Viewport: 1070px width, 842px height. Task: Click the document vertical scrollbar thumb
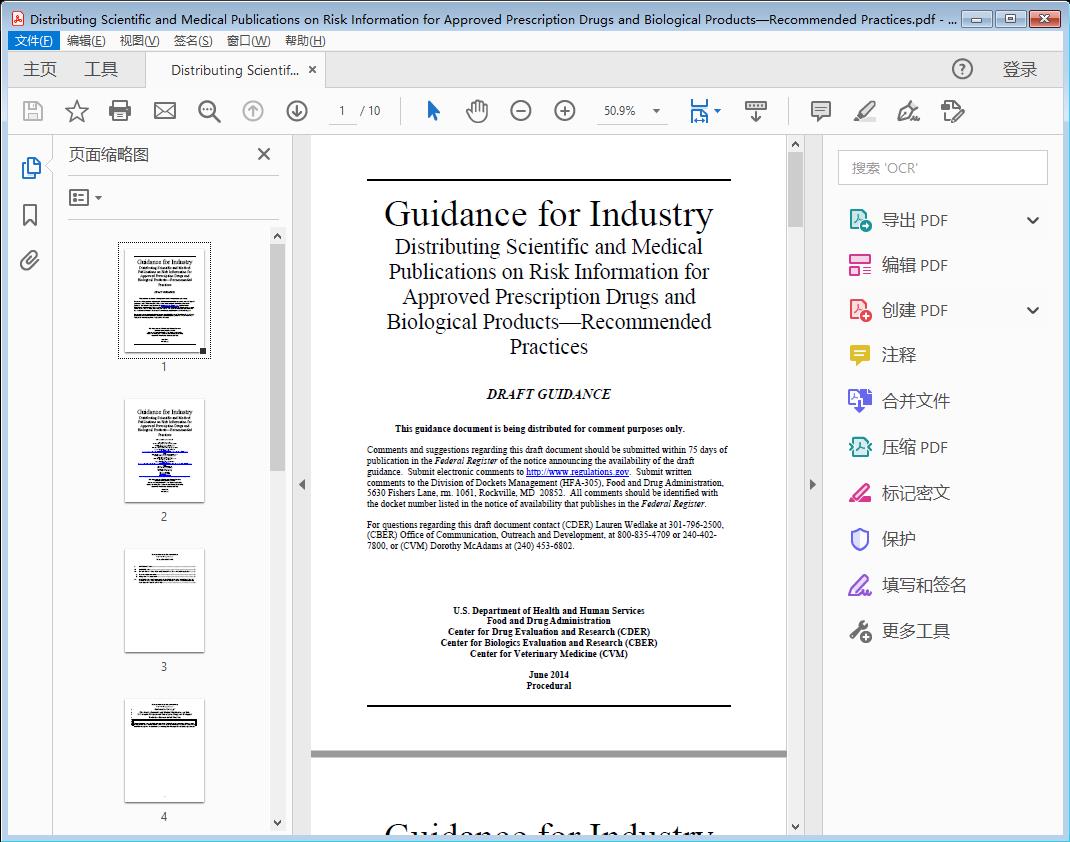click(795, 190)
